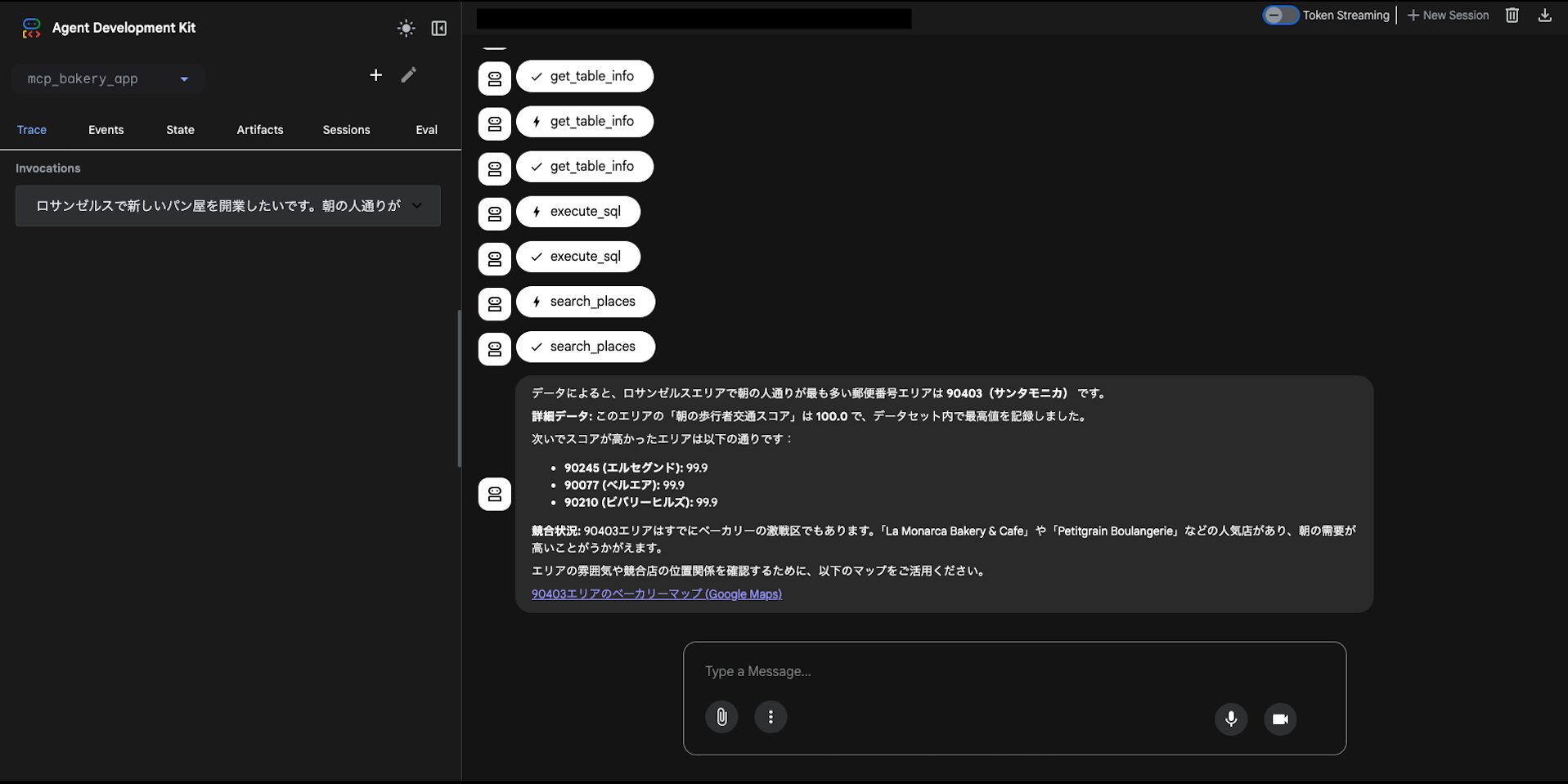The width and height of the screenshot is (1568, 784).
Task: Attach a file with paperclip icon
Action: click(721, 717)
